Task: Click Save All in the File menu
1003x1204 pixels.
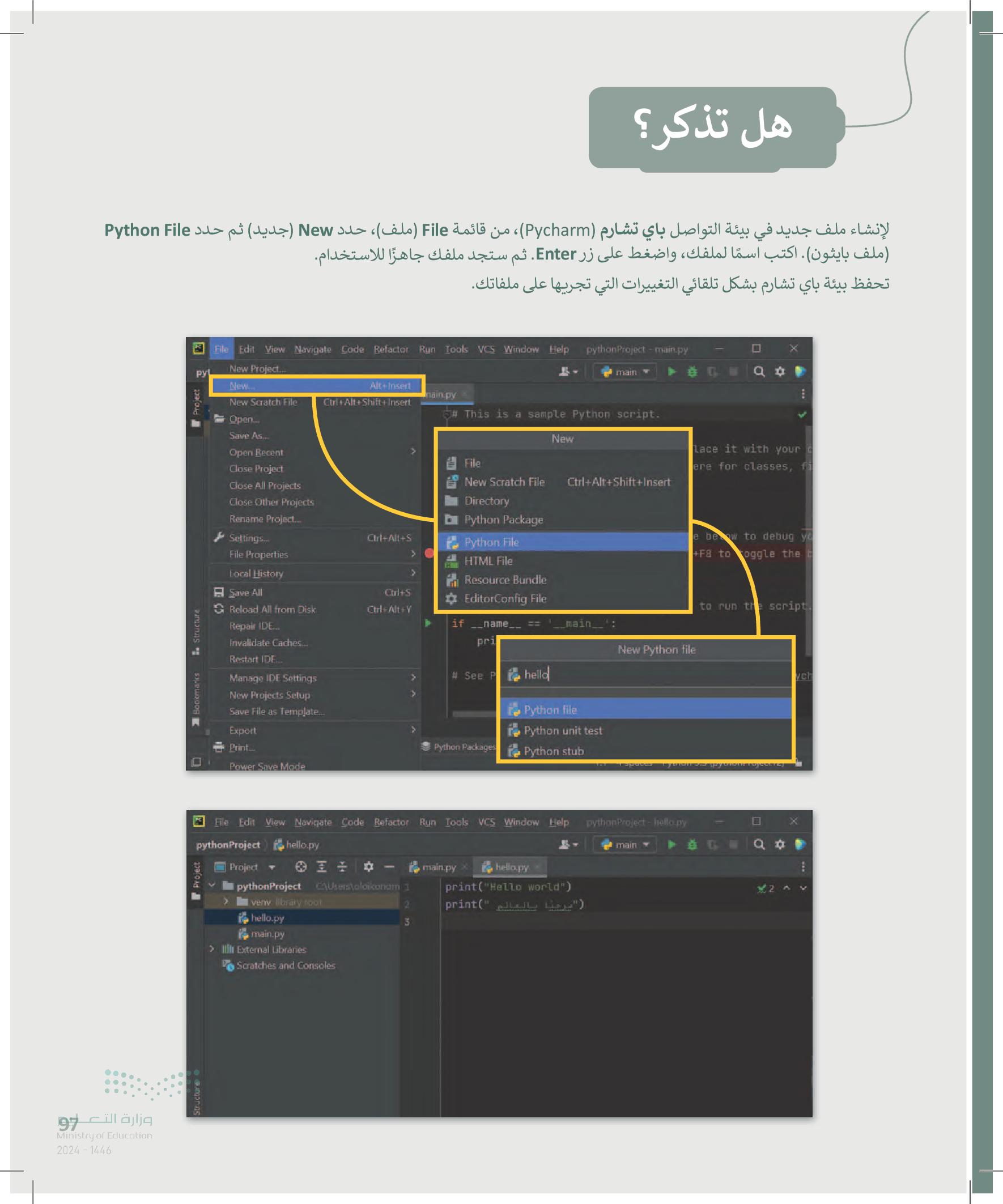Action: click(246, 592)
